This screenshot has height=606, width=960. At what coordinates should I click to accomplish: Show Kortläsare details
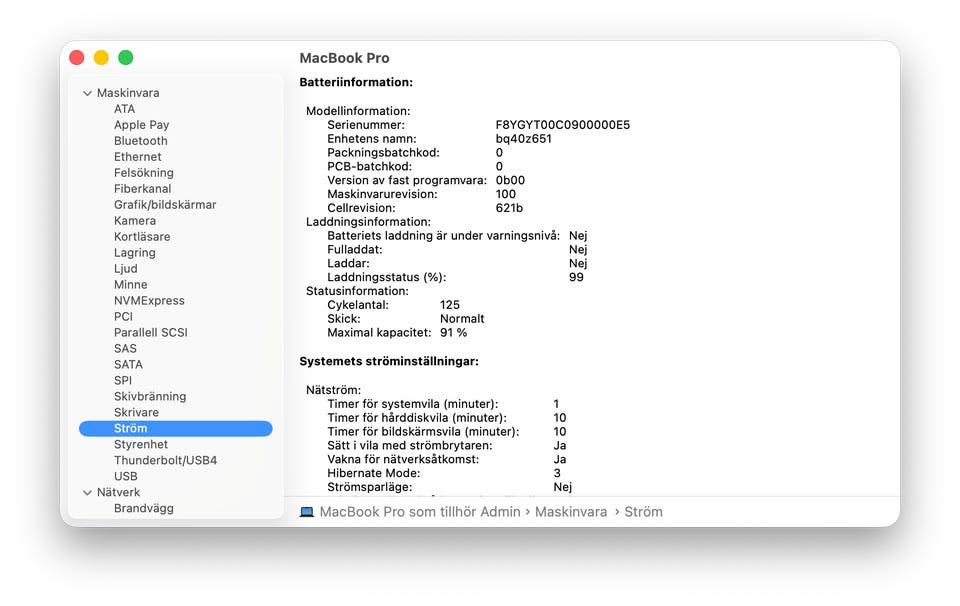tap(142, 236)
